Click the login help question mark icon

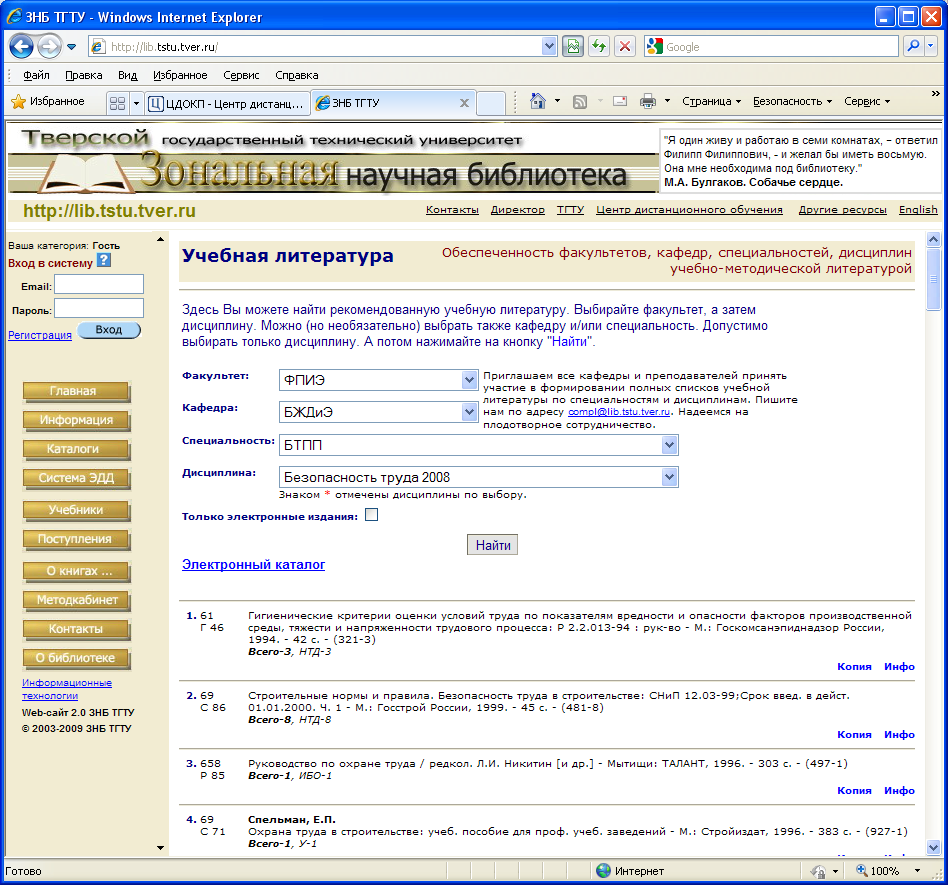point(104,260)
